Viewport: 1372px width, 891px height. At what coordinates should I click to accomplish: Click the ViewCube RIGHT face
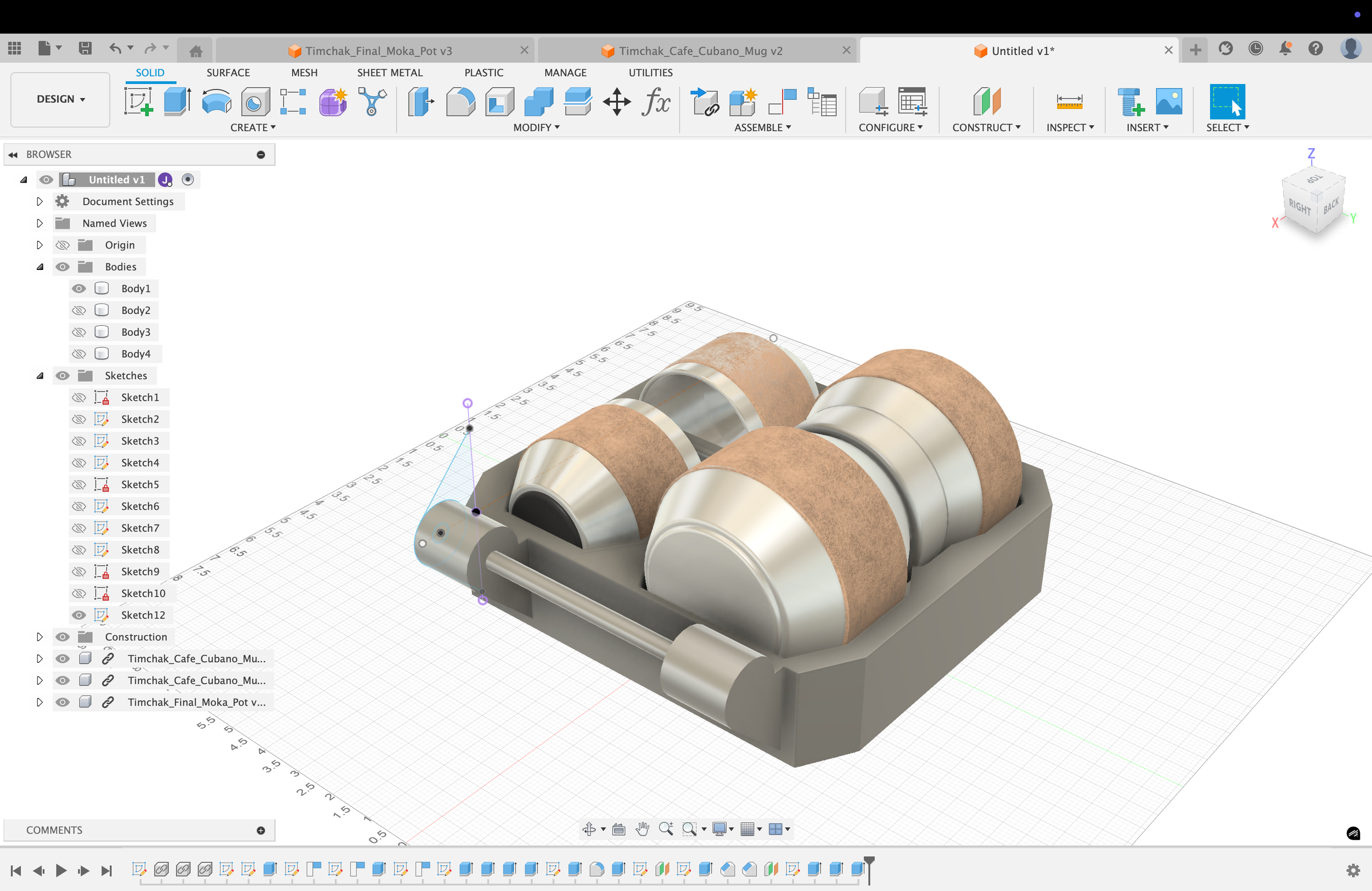coord(1300,206)
